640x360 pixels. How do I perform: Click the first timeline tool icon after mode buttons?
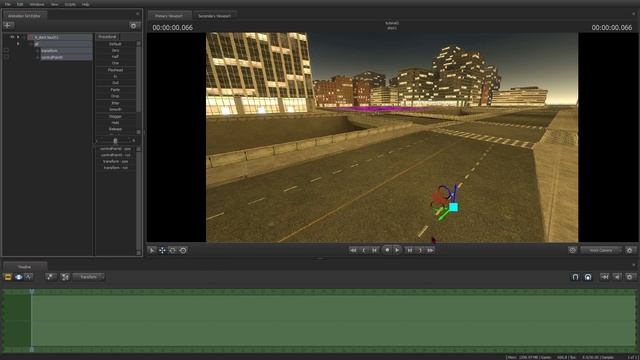[x=50, y=277]
